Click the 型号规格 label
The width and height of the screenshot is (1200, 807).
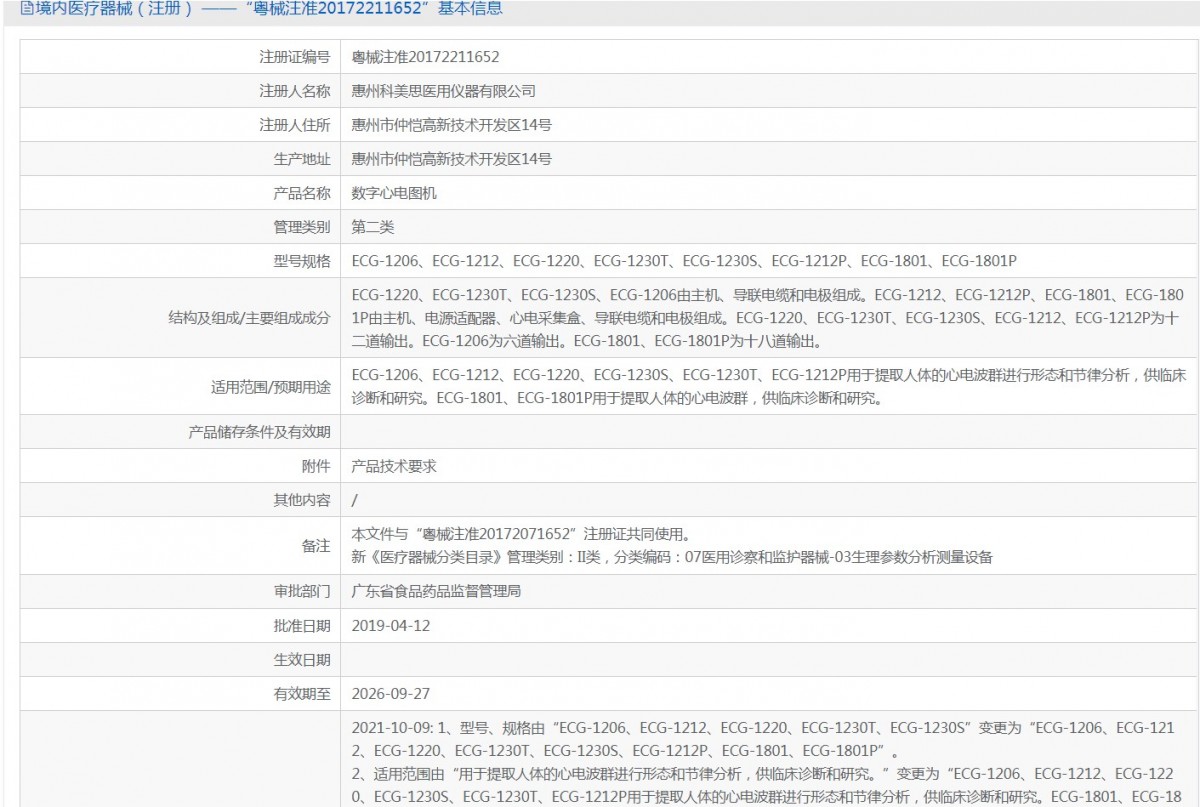point(302,261)
